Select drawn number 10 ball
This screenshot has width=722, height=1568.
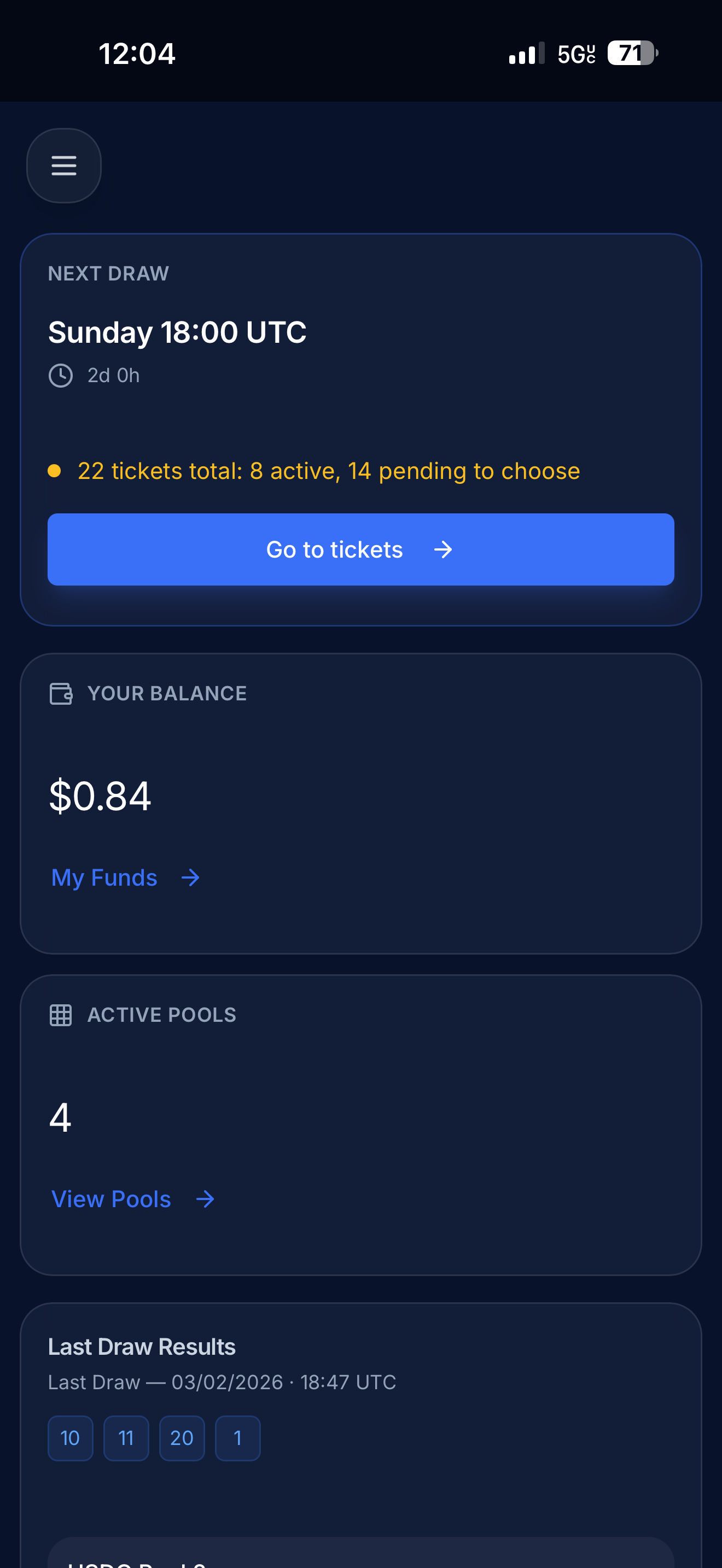coord(71,1438)
